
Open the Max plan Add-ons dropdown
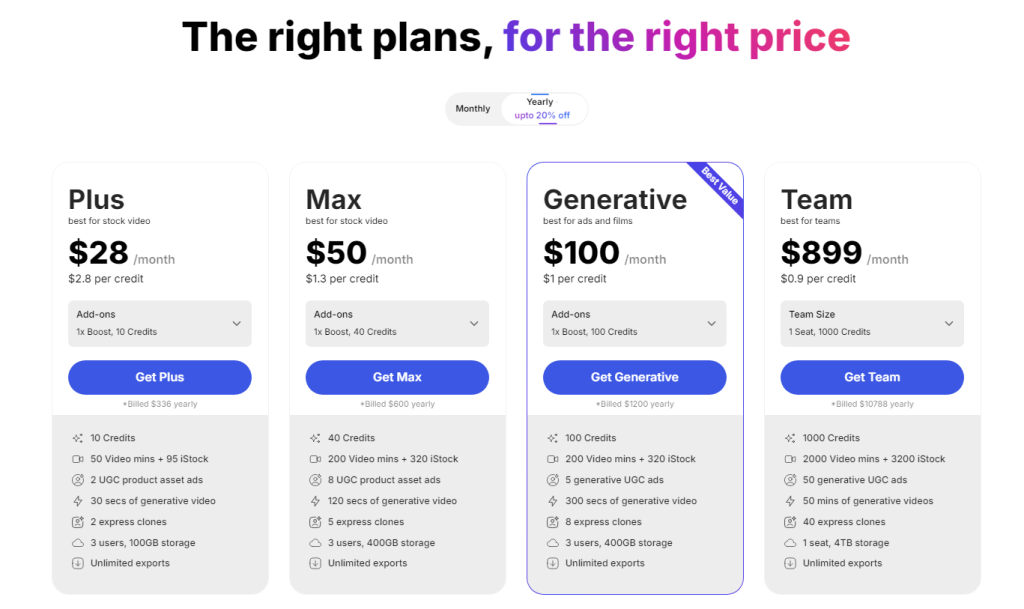[x=397, y=323]
